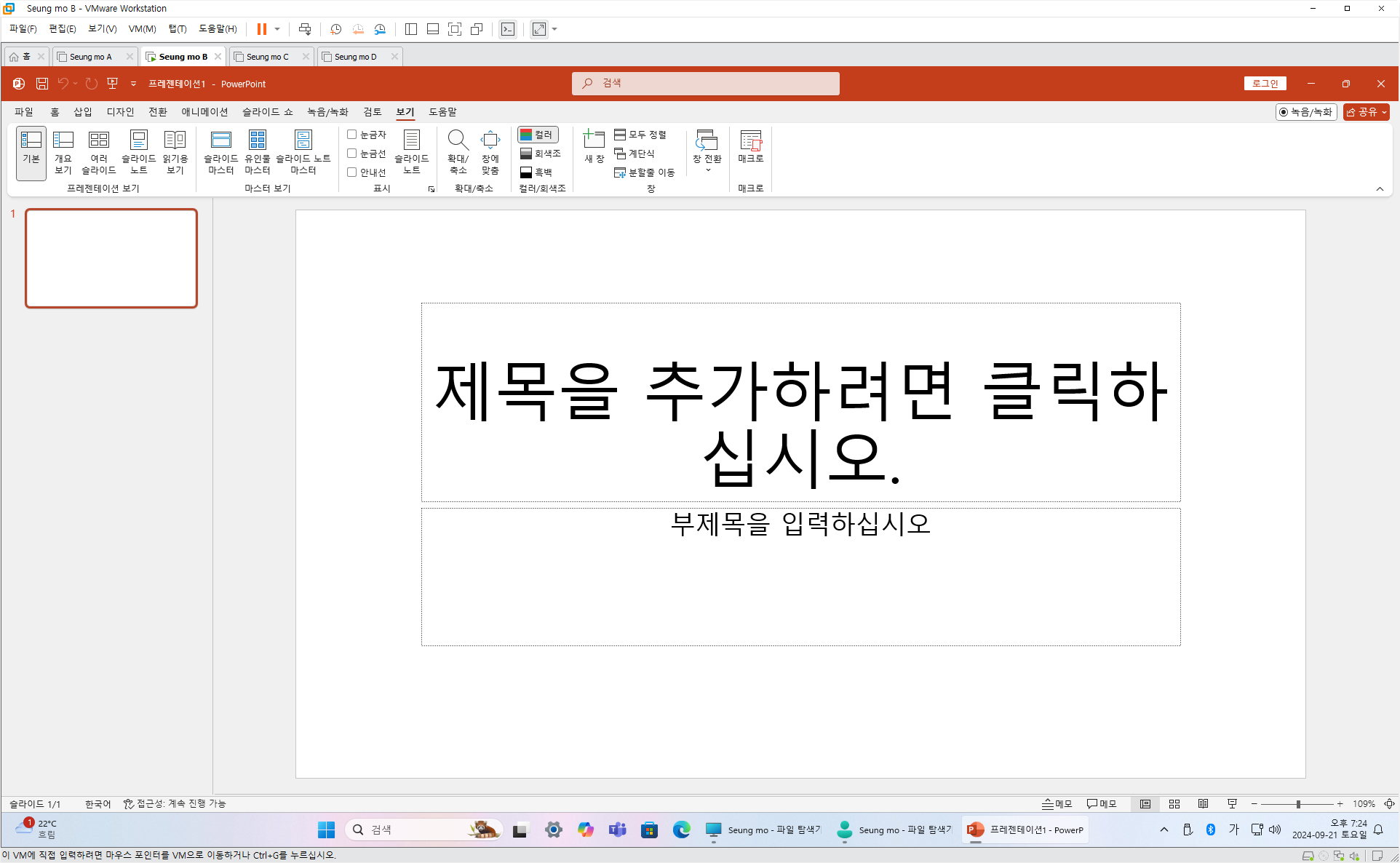Open the Animations (애니메이션) ribbon tab
Image resolution: width=1400 pixels, height=863 pixels.
tap(204, 112)
